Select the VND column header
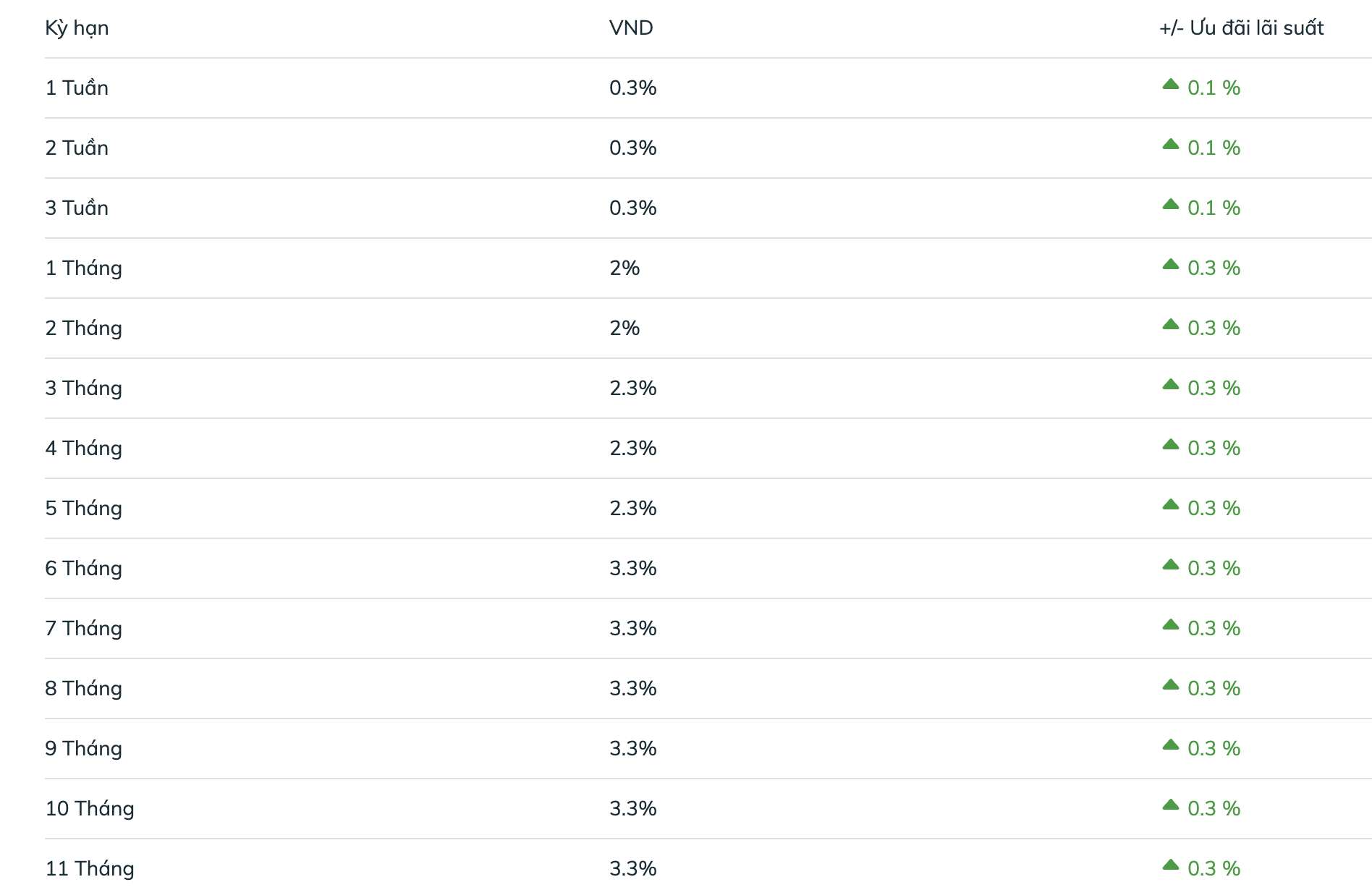Viewport: 1372px width, 890px height. [631, 27]
